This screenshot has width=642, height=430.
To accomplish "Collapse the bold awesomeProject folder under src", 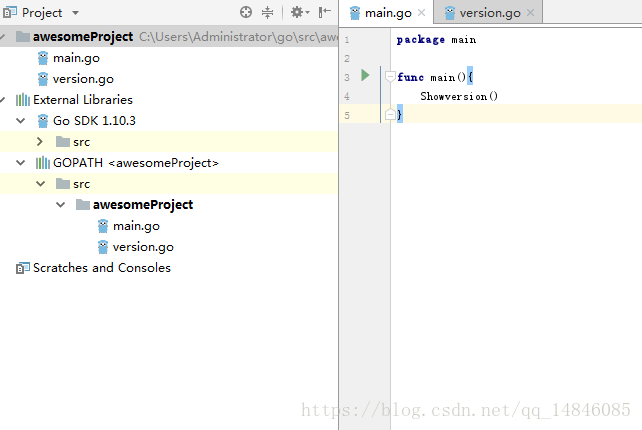I will pos(60,205).
